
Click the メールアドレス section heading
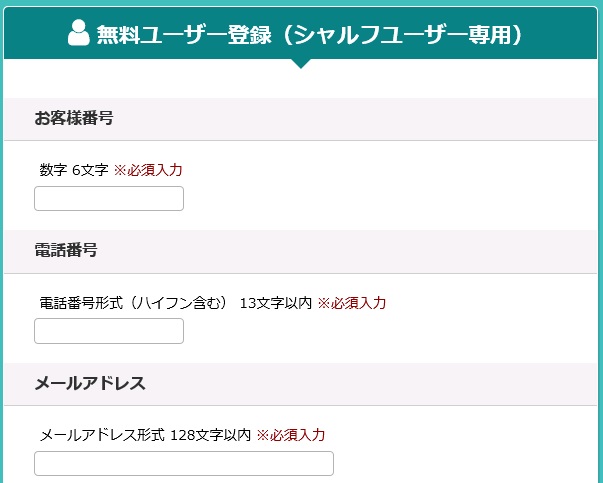[x=90, y=383]
